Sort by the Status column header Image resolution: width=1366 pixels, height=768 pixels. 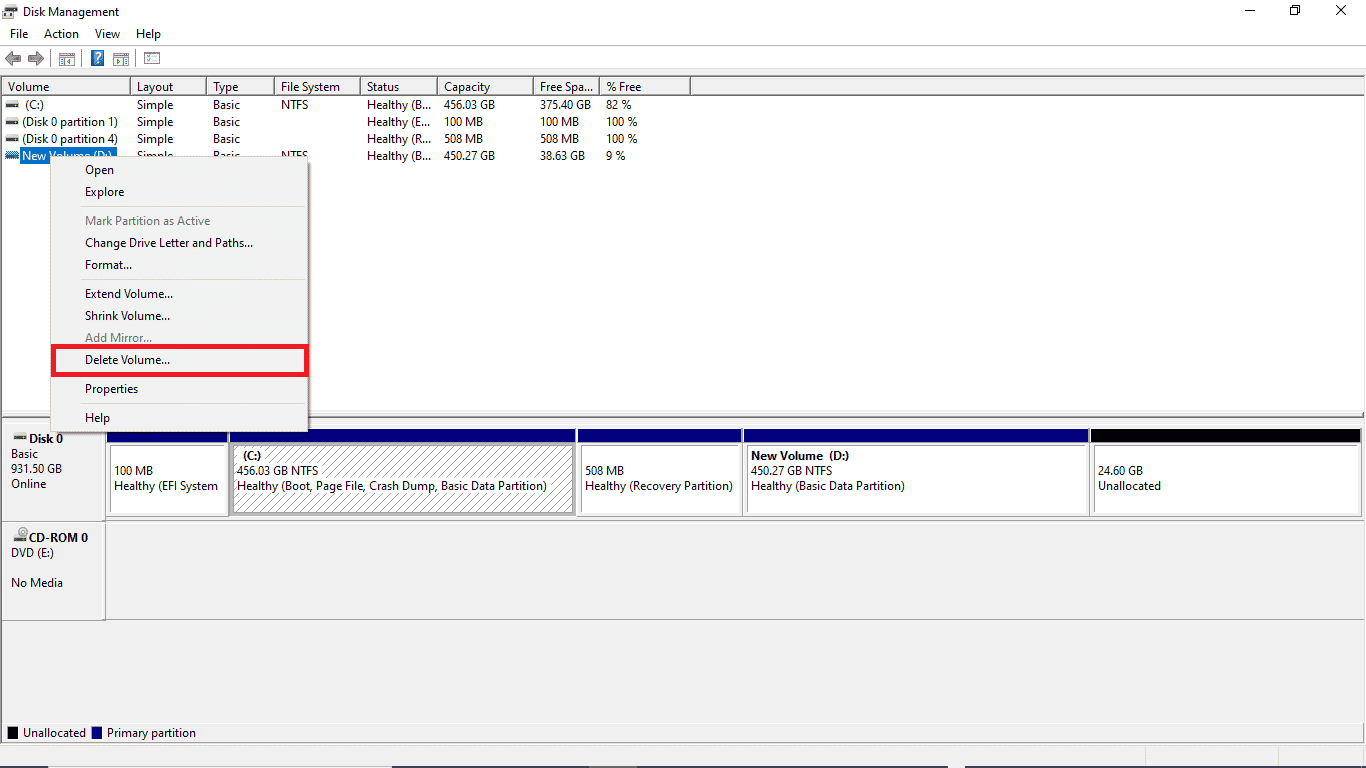click(x=399, y=87)
